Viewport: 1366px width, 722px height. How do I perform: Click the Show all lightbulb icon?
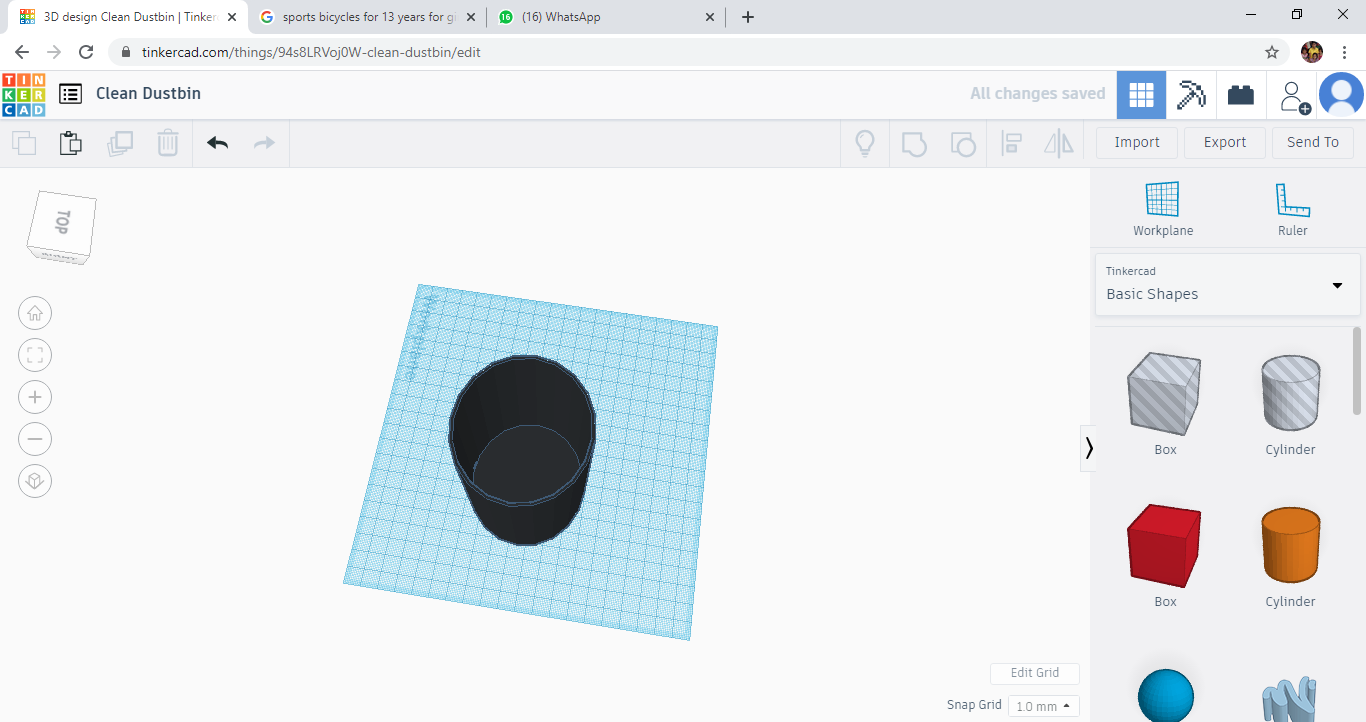[865, 143]
